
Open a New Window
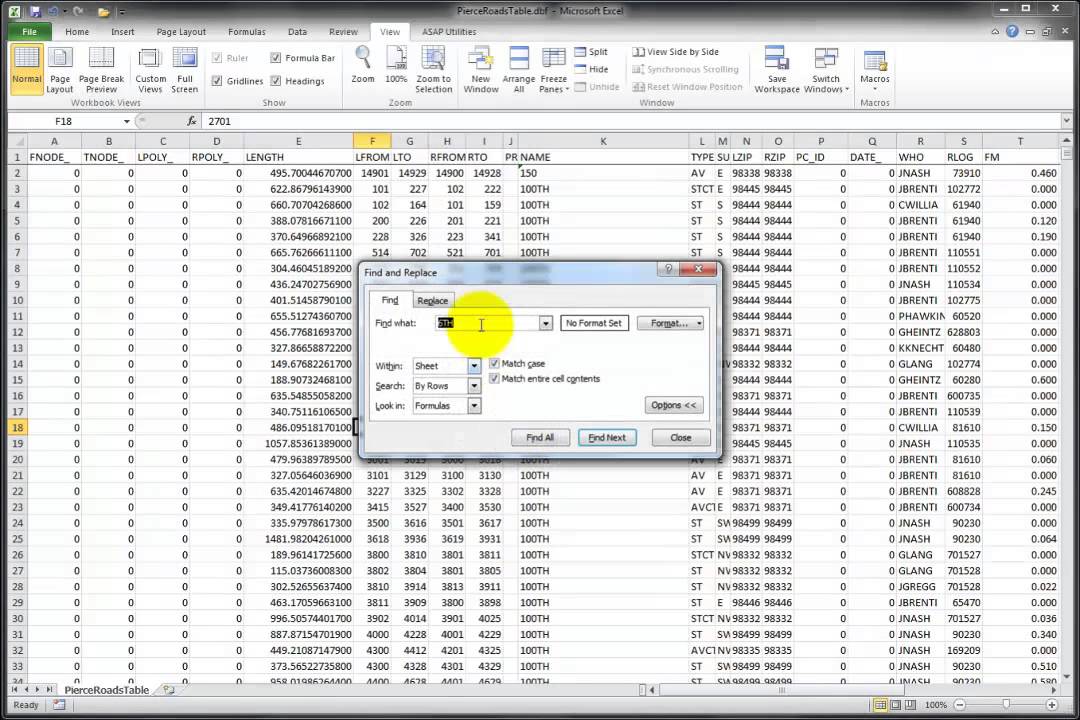click(x=481, y=70)
